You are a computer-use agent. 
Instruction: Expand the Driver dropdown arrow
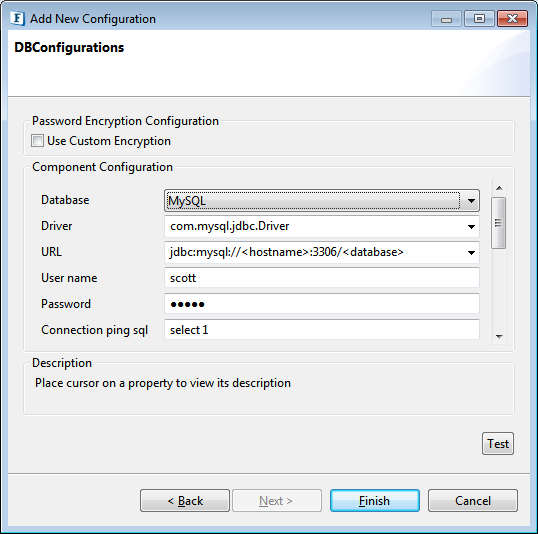pyautogui.click(x=471, y=227)
